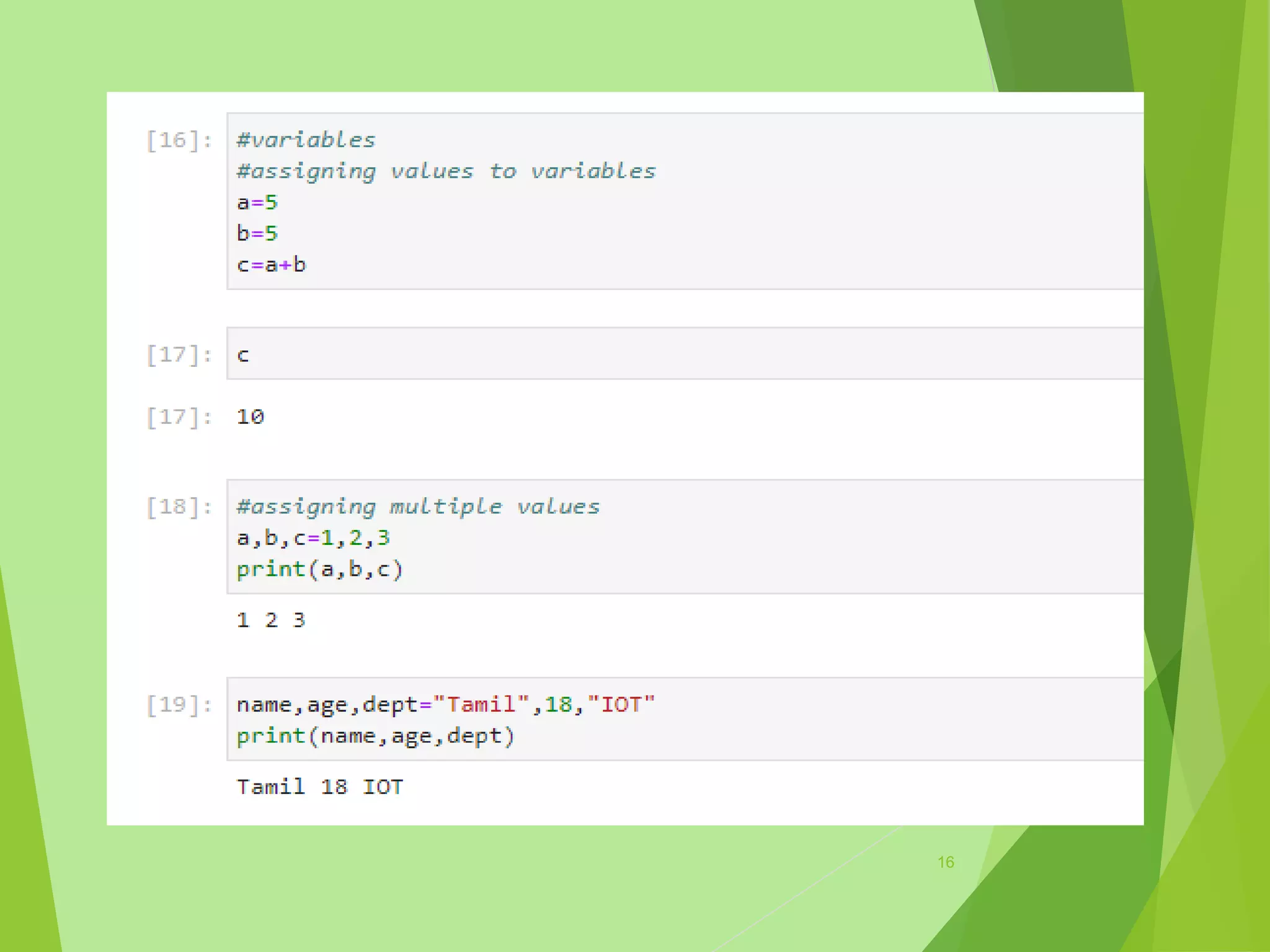Click the a,b,c=1,2,3 assignment line
1270x952 pixels.
pyautogui.click(x=313, y=538)
